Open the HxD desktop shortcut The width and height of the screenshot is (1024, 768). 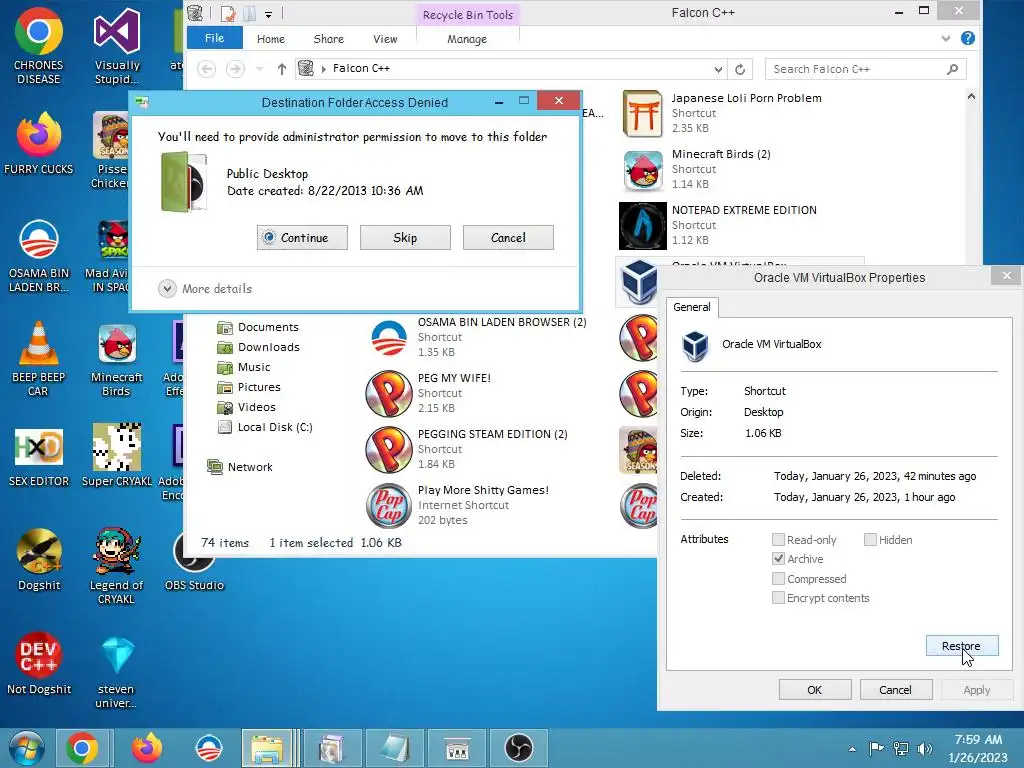coord(39,457)
